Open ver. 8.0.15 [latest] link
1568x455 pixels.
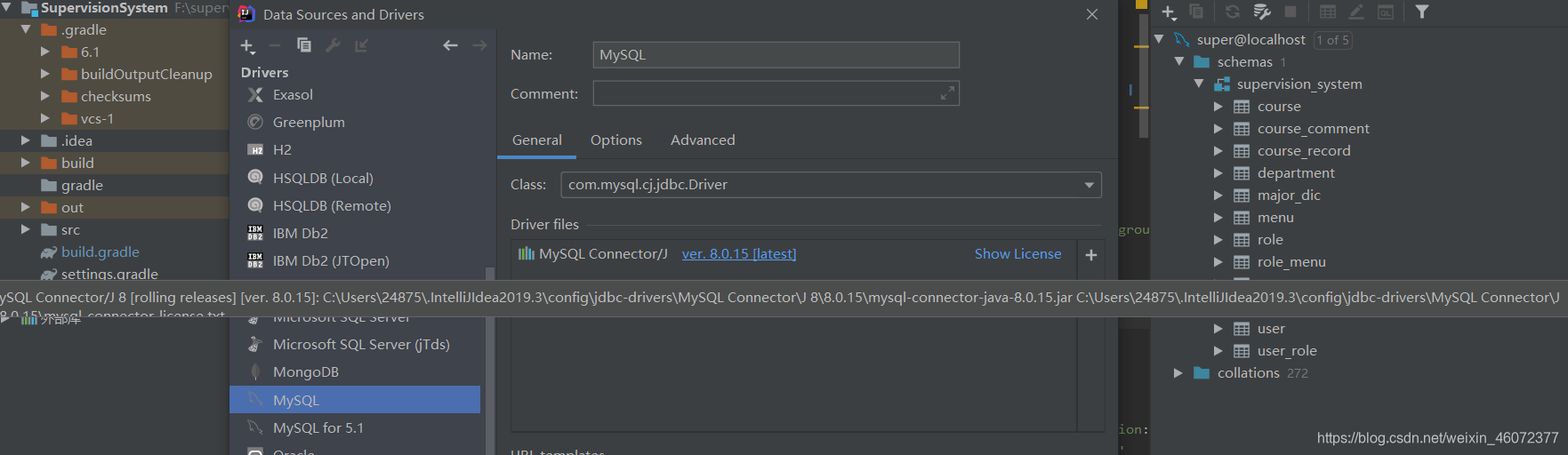click(x=738, y=254)
